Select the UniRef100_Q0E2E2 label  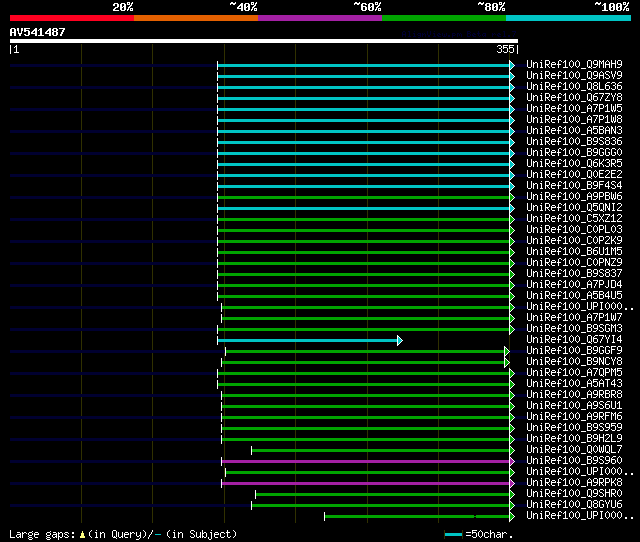point(574,174)
